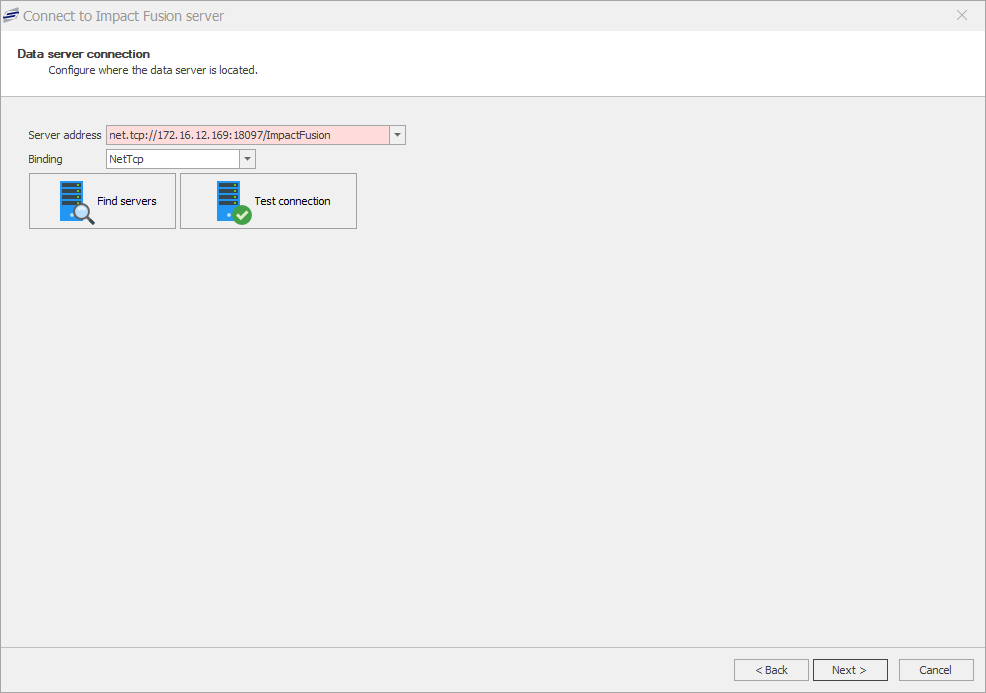This screenshot has height=693, width=986.
Task: Expand the Binding NetTcp dropdown
Action: pyautogui.click(x=248, y=159)
